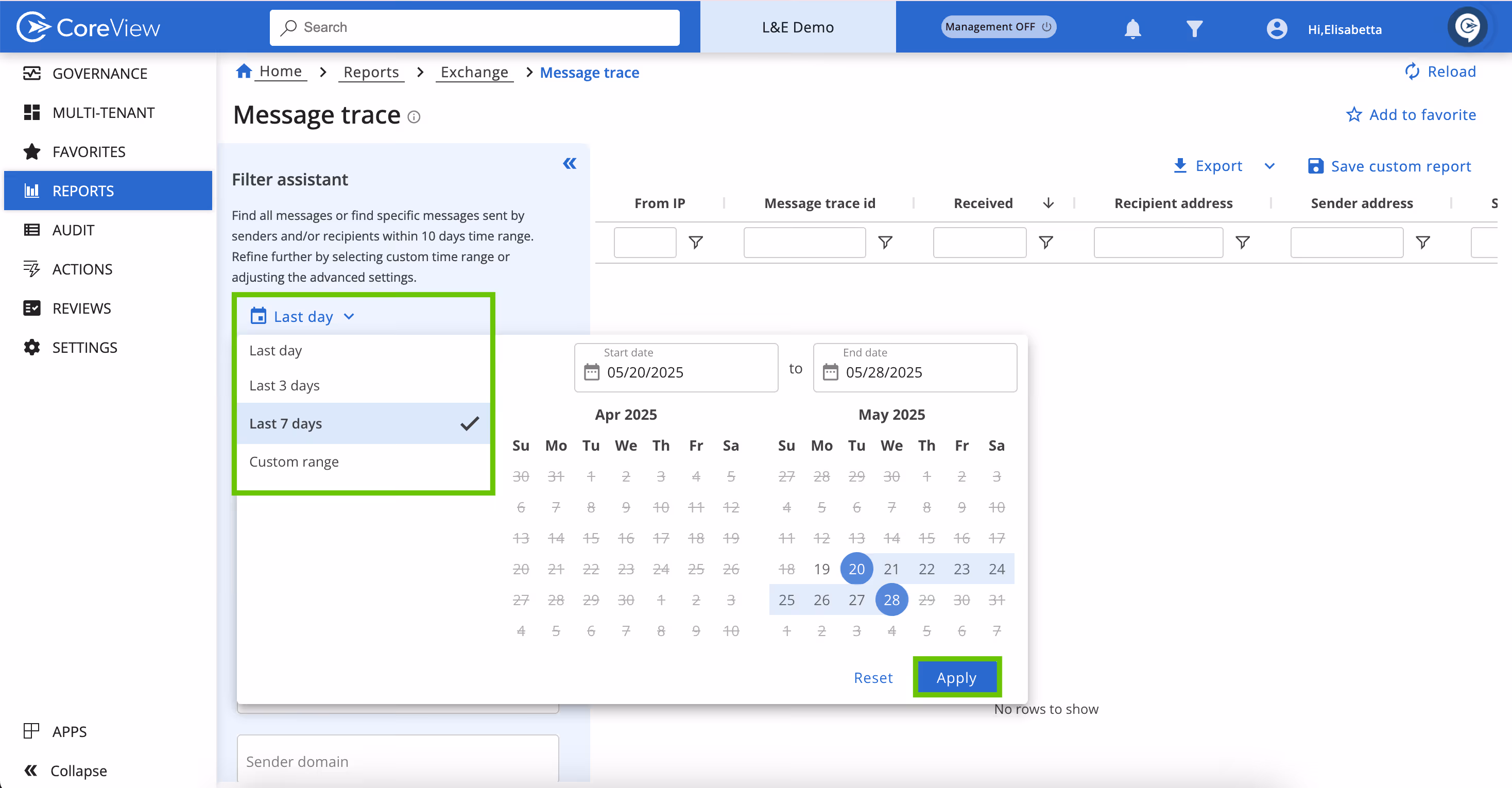Collapse the Filter assistant panel

coord(570,164)
